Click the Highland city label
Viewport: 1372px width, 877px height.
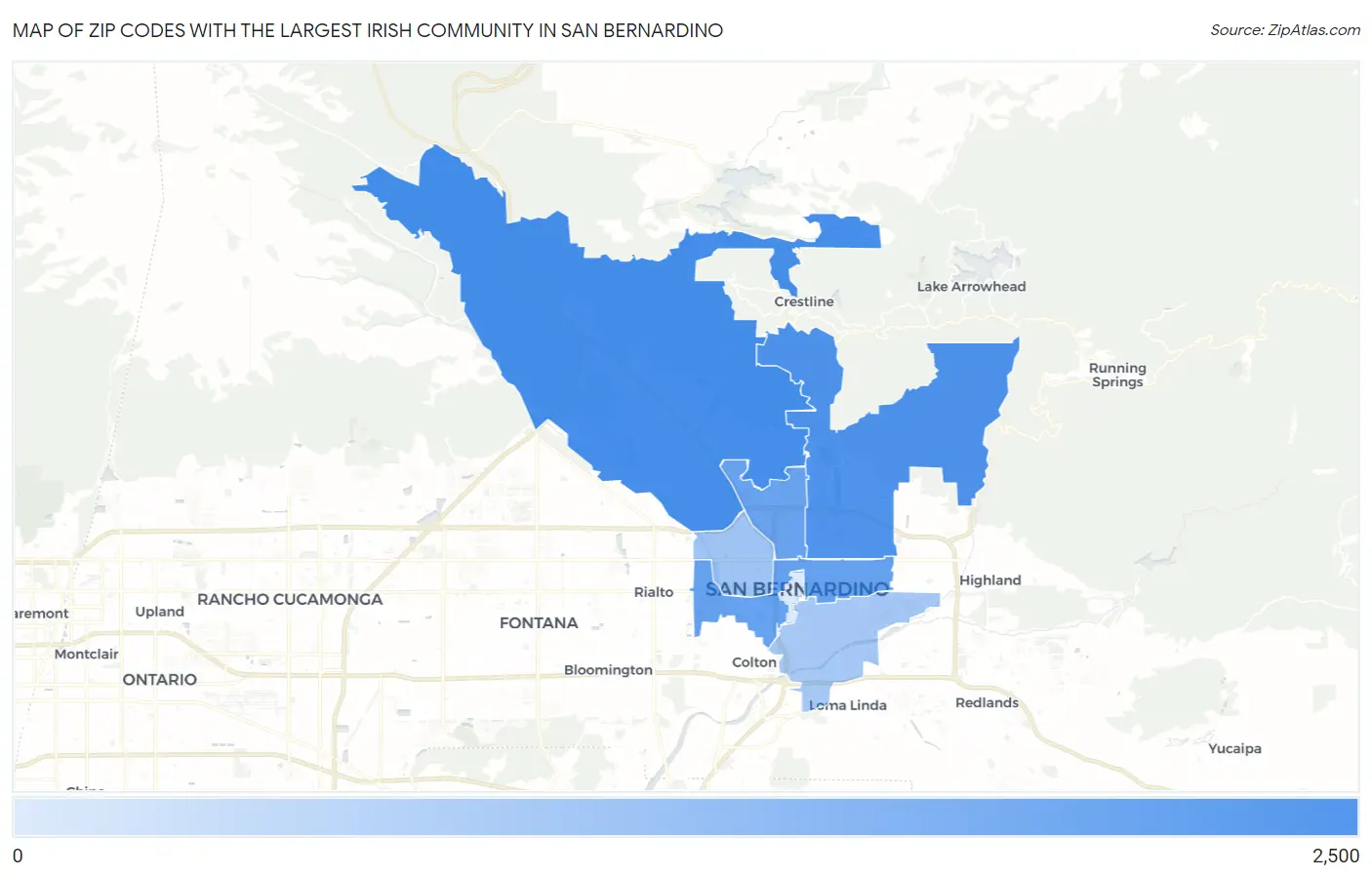click(x=989, y=579)
